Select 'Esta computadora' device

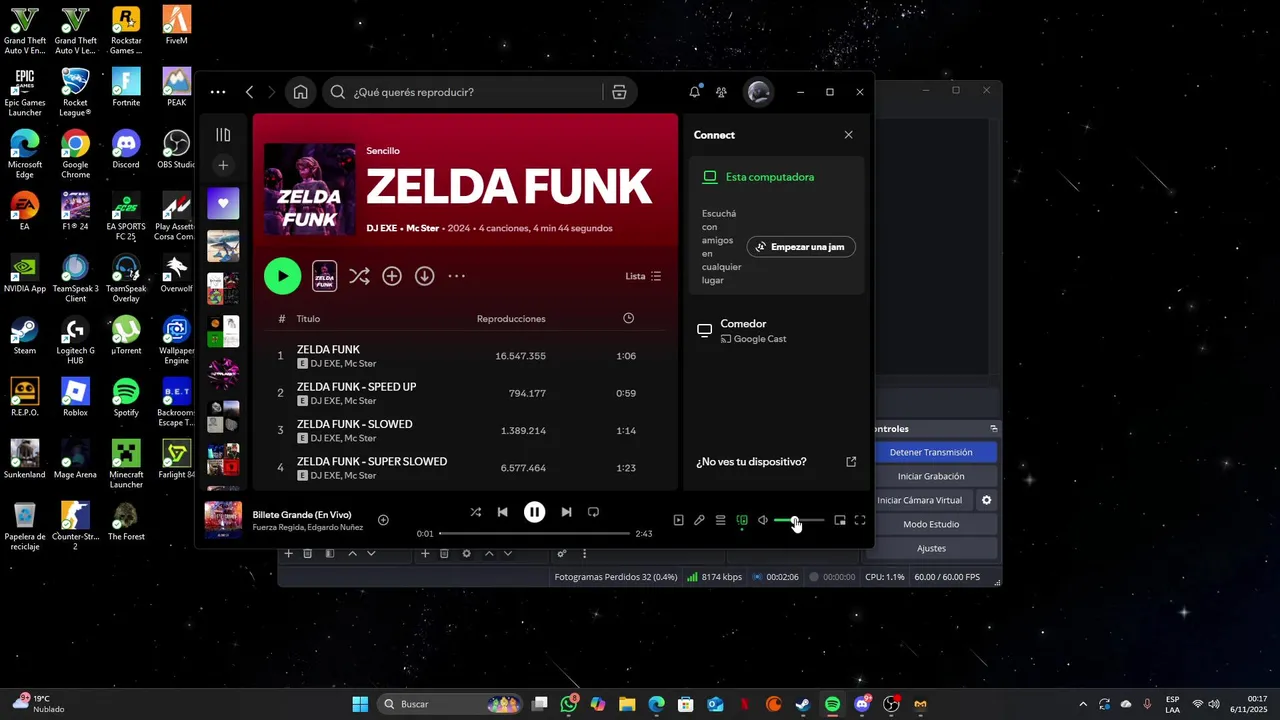(x=776, y=177)
